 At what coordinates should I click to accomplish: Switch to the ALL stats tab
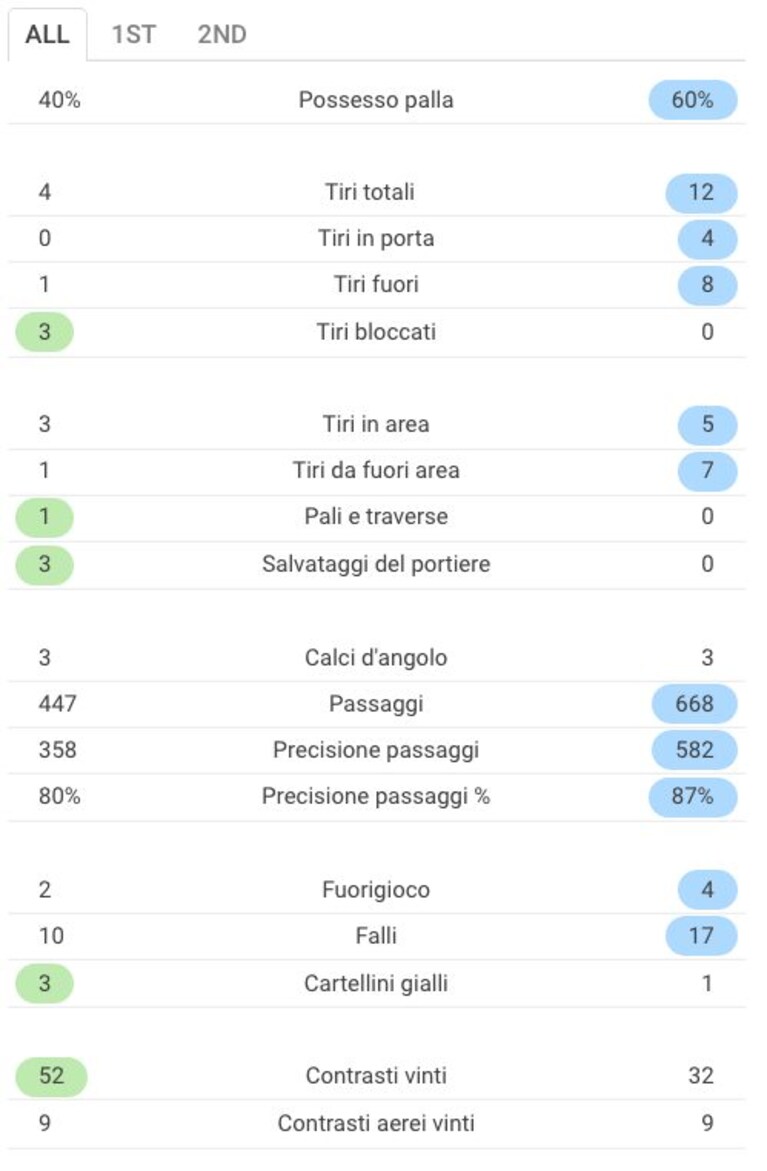pos(47,34)
